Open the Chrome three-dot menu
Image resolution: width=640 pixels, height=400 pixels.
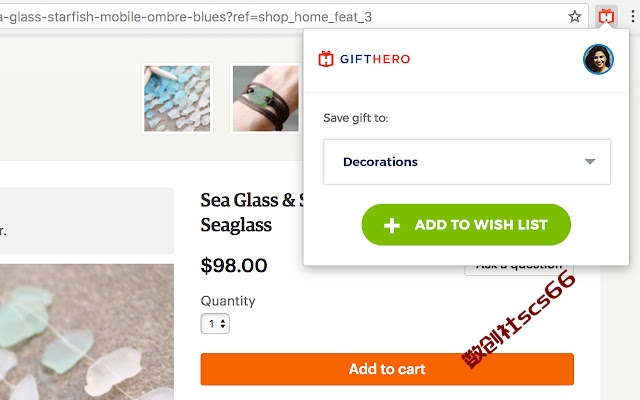(633, 17)
